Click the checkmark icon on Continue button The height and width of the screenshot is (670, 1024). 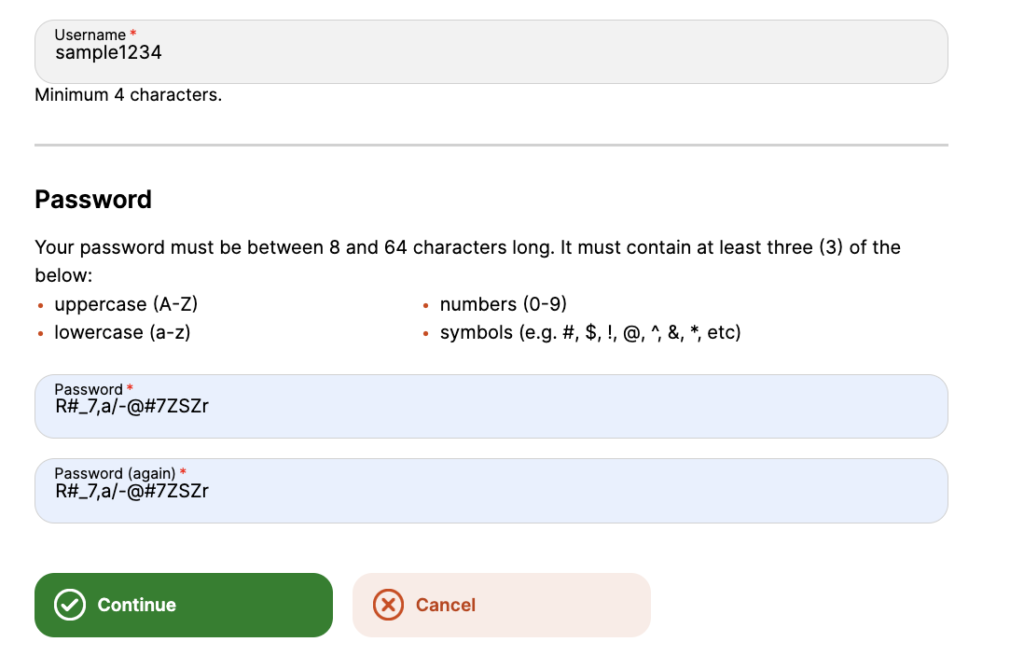tap(69, 605)
